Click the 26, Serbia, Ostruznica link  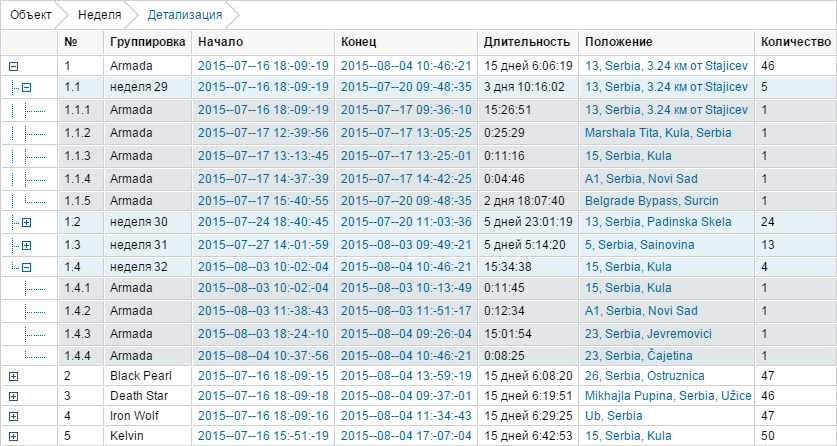(646, 376)
